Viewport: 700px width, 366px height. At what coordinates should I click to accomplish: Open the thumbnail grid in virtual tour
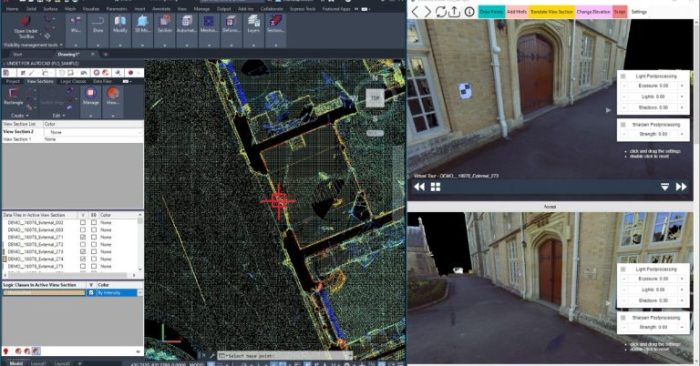click(435, 187)
